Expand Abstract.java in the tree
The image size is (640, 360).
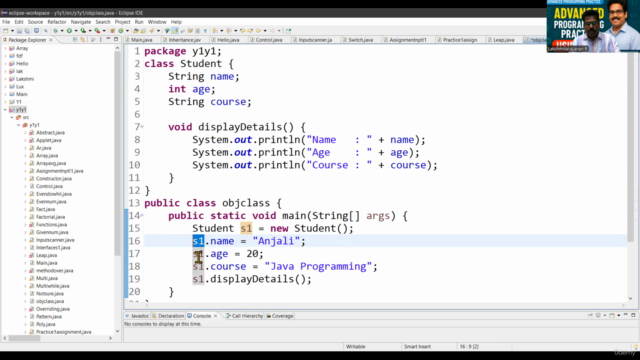click(25, 133)
